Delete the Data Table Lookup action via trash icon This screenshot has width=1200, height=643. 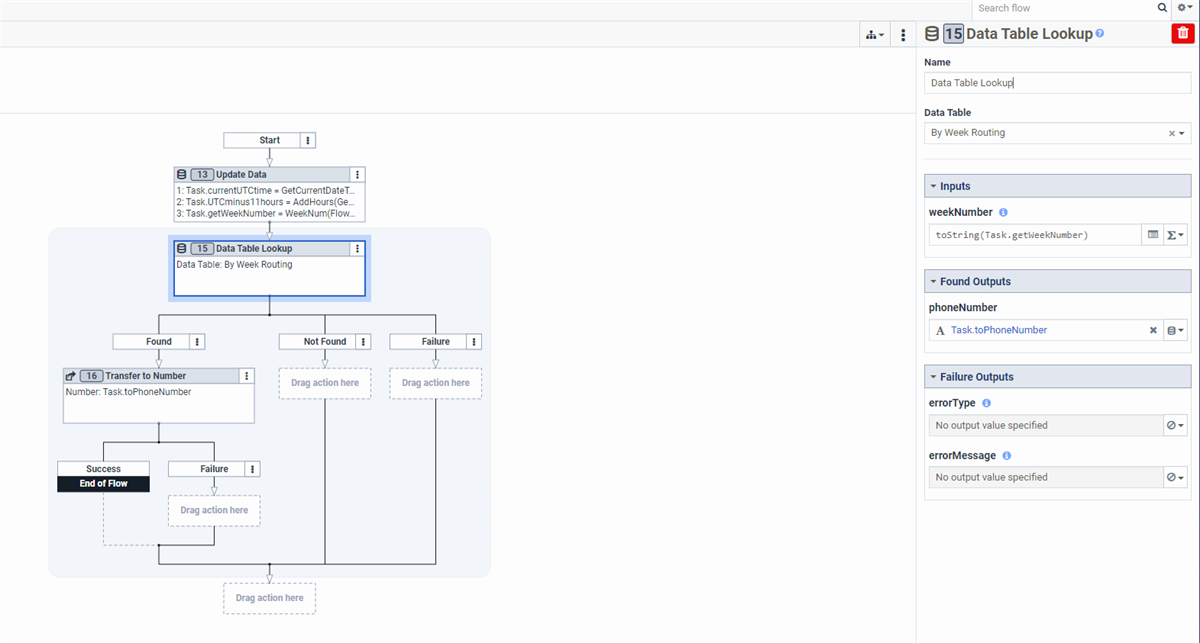point(1182,33)
